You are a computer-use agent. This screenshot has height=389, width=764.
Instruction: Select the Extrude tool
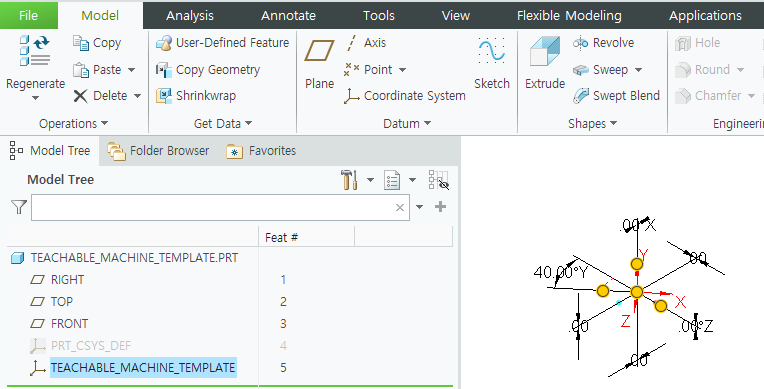pyautogui.click(x=545, y=64)
